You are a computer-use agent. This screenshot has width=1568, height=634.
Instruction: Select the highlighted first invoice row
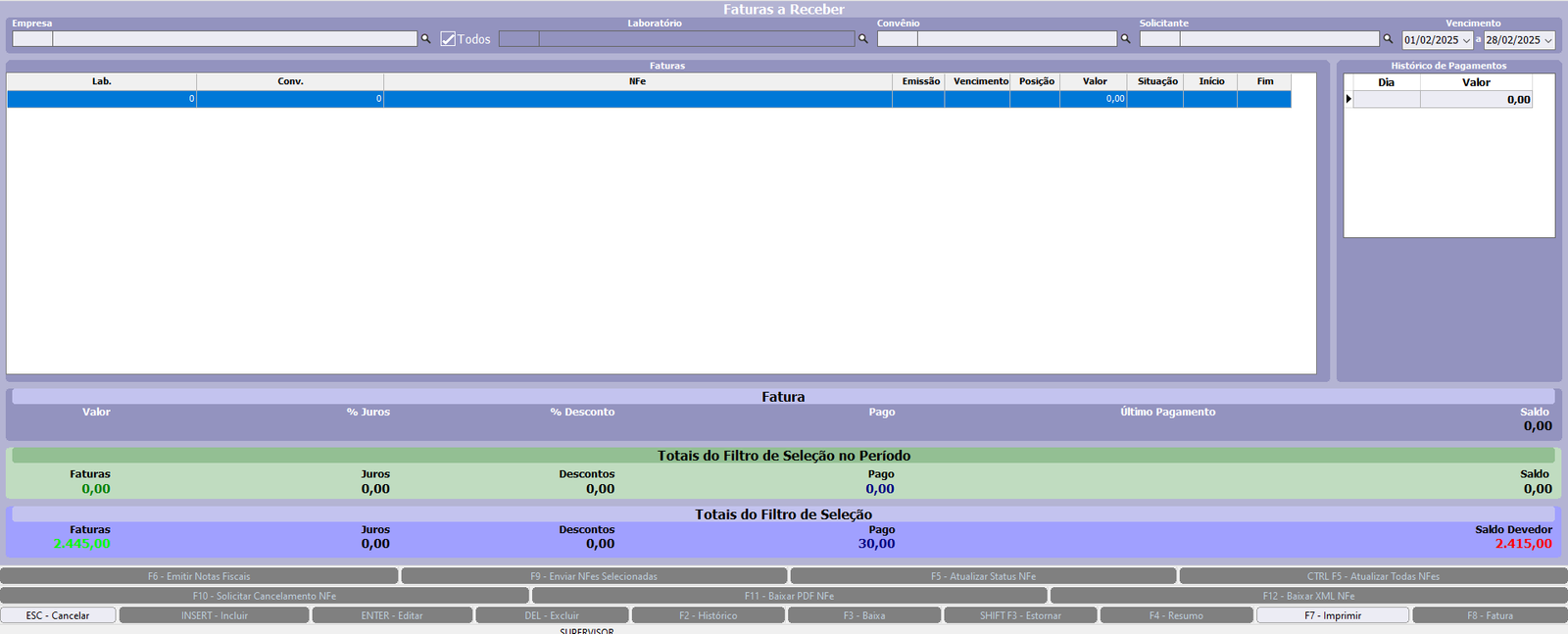(x=637, y=99)
